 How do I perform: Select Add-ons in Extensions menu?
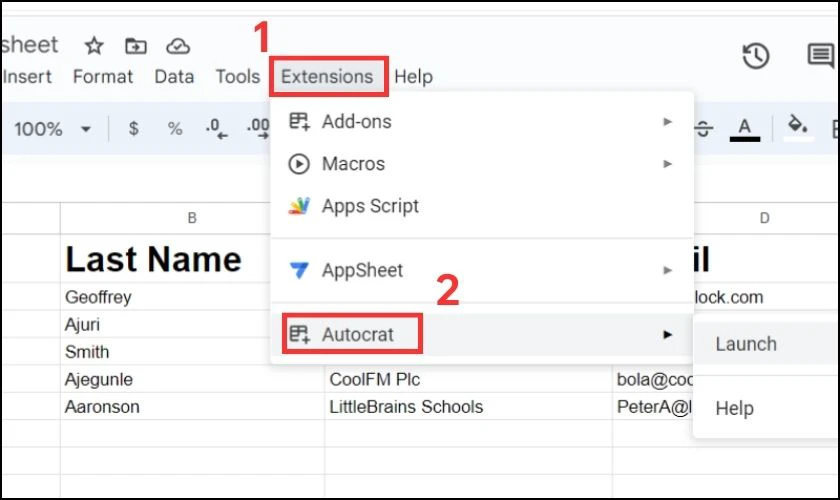click(482, 122)
